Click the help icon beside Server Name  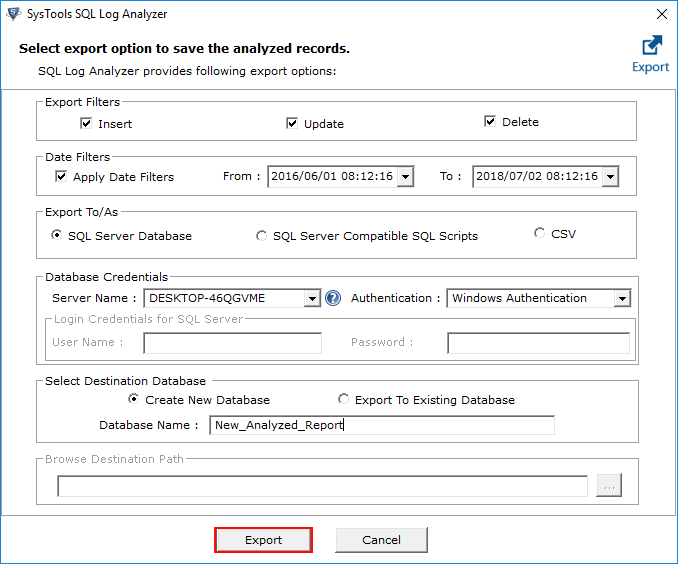(333, 298)
